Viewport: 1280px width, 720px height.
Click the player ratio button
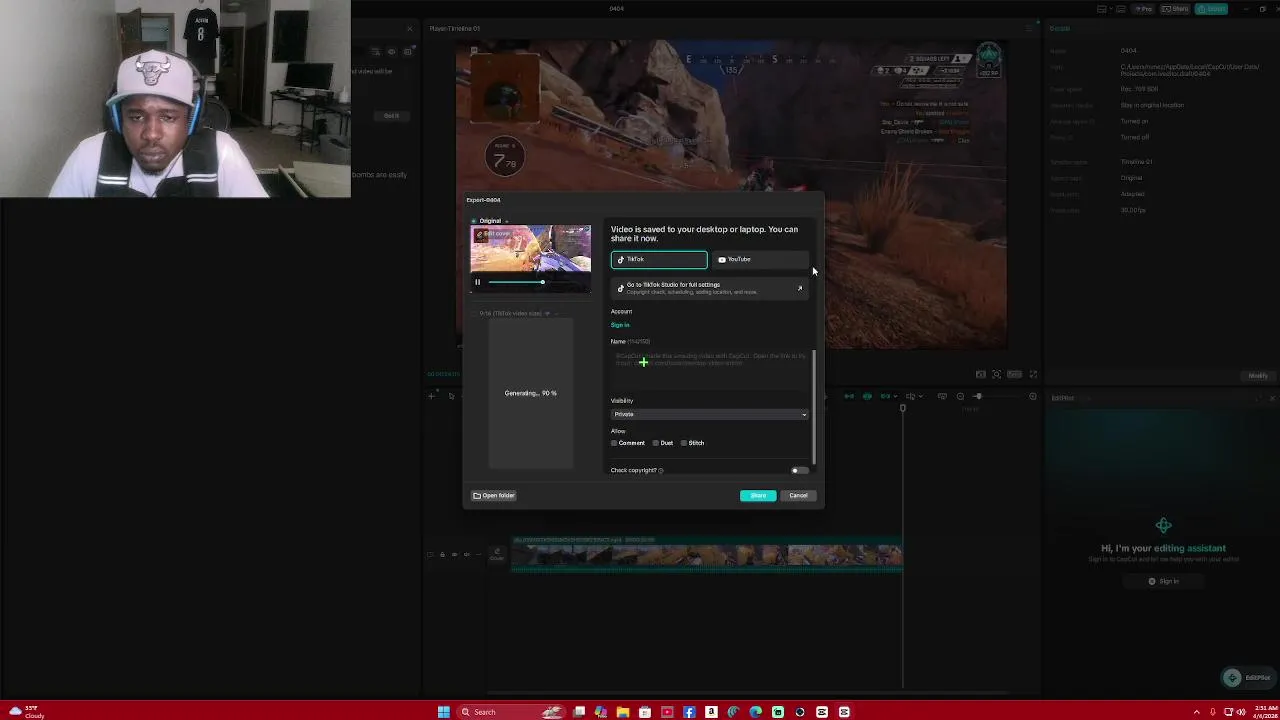(1015, 374)
